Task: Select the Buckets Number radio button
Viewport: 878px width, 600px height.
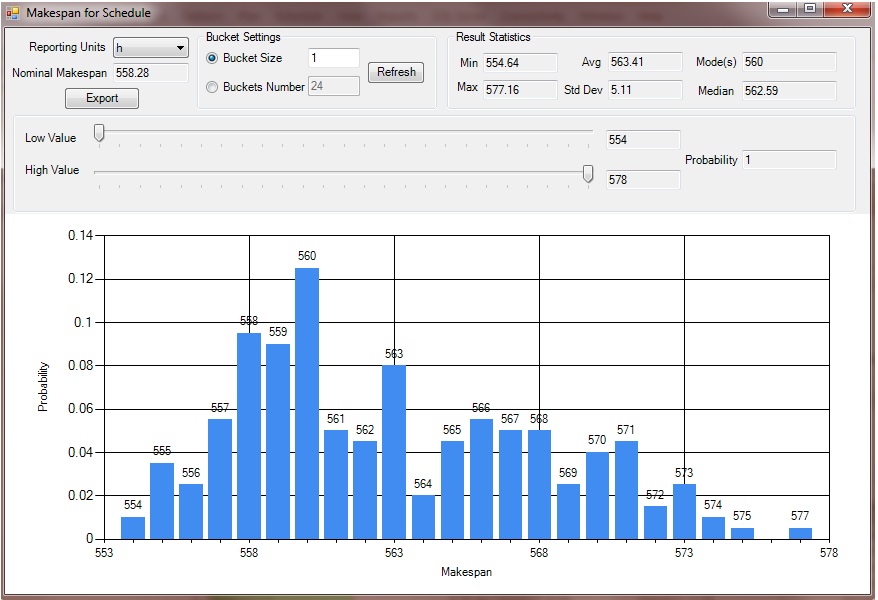Action: [212, 87]
